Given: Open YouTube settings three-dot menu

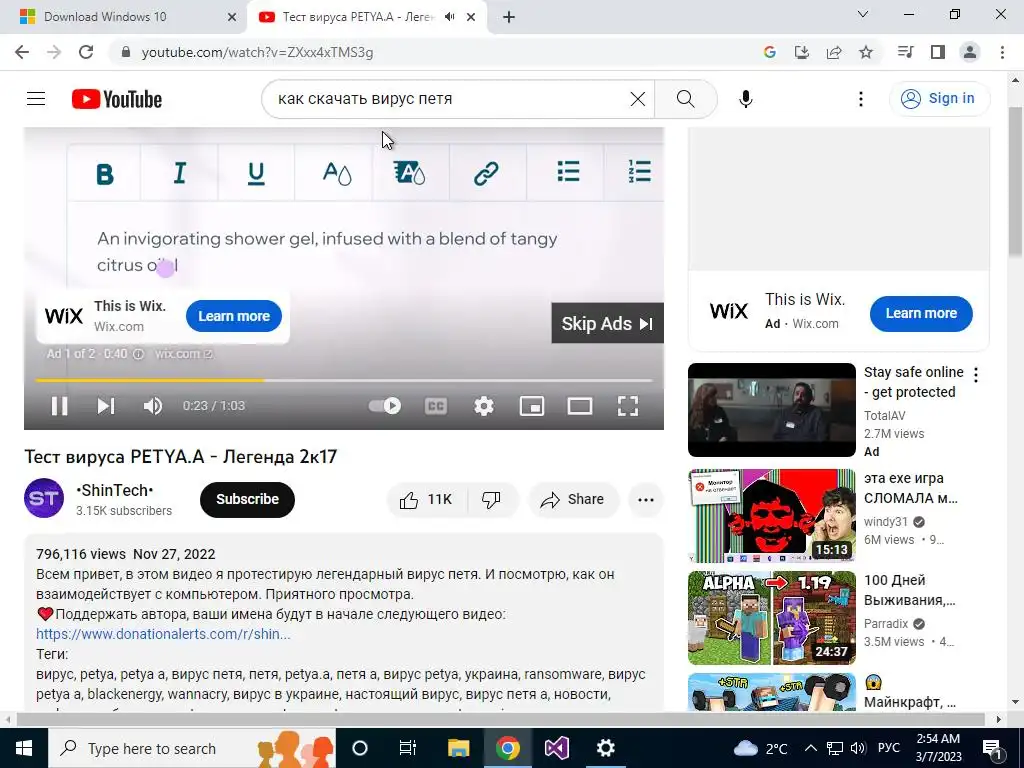Looking at the screenshot, I should pos(861,99).
